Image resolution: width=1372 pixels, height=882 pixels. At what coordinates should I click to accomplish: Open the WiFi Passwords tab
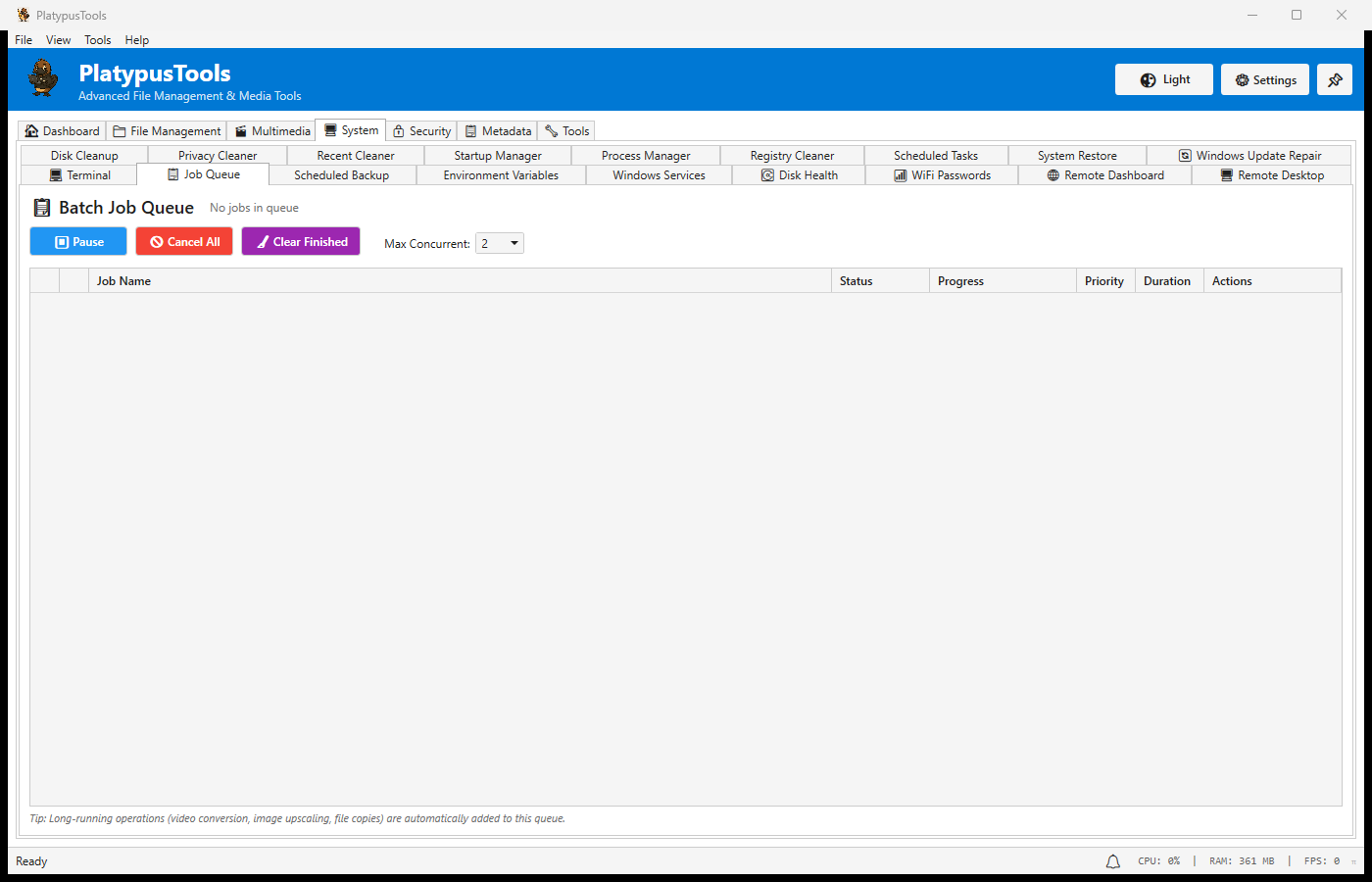pos(942,175)
